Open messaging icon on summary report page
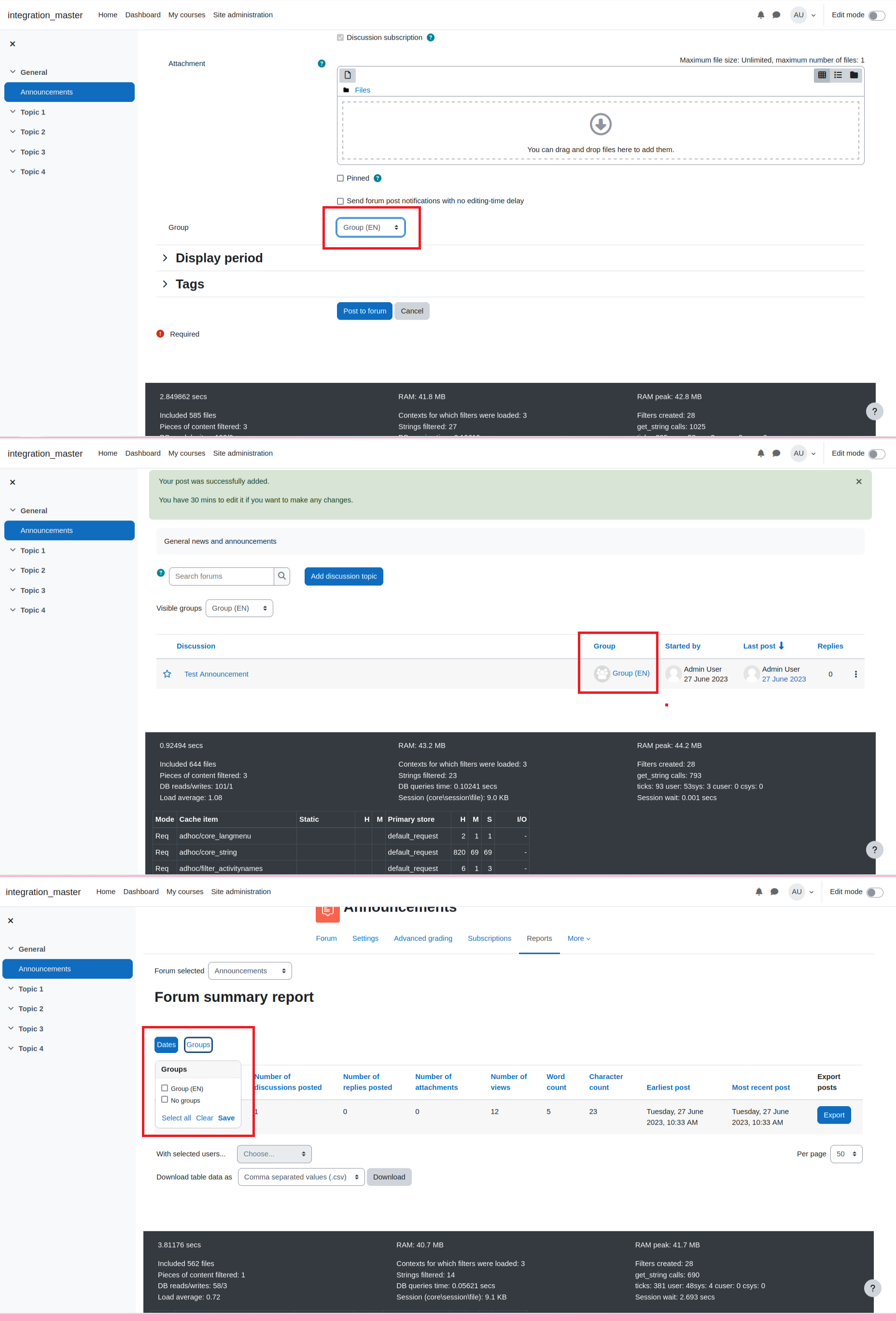The height and width of the screenshot is (1321, 896). [774, 891]
